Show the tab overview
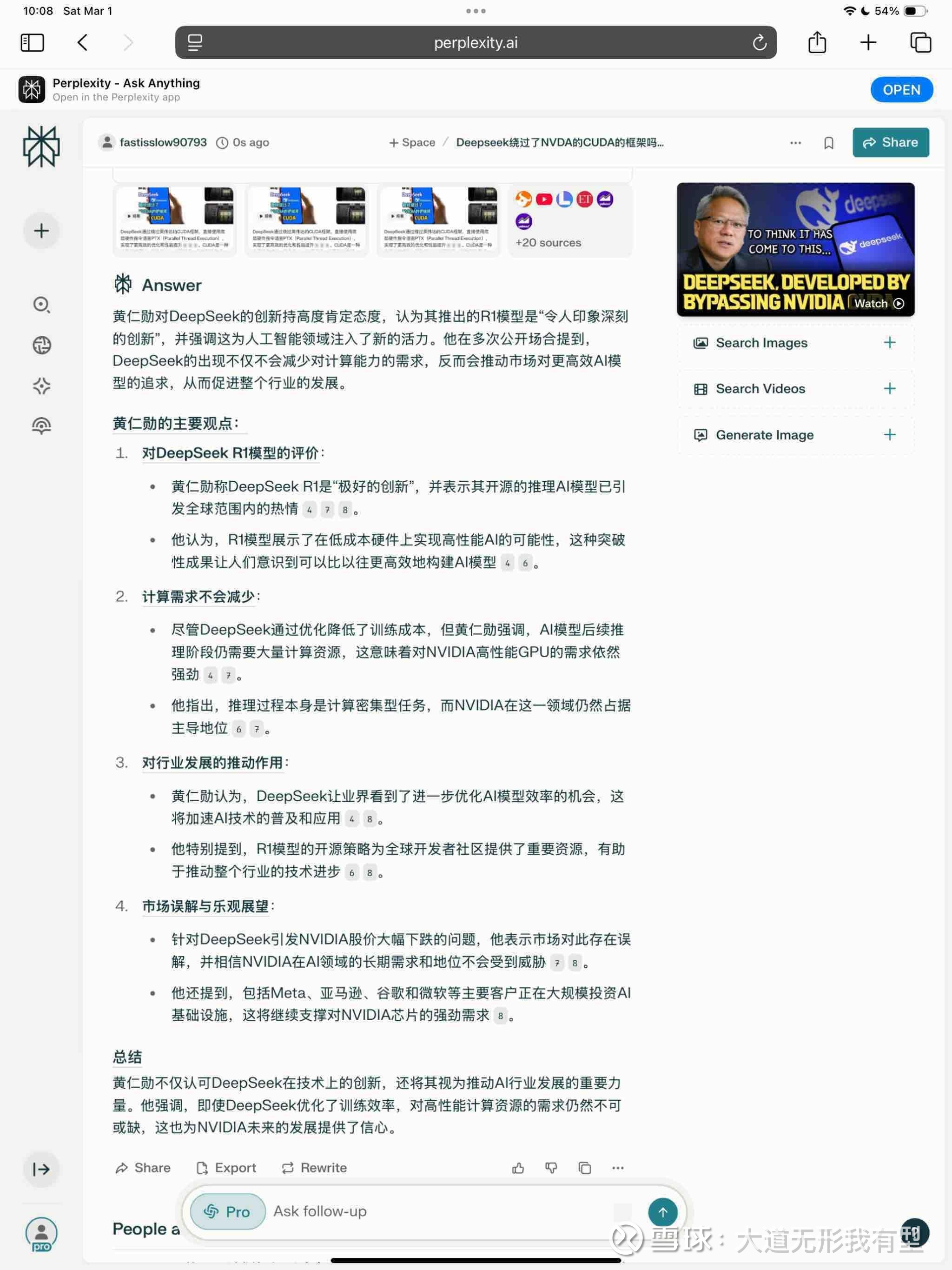The width and height of the screenshot is (952, 1270). coord(920,42)
